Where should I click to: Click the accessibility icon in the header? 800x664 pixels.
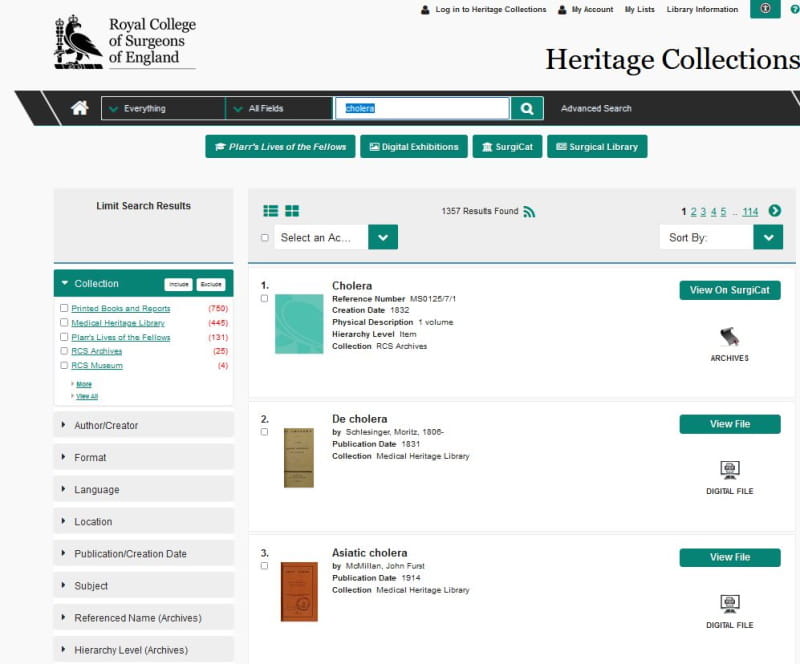click(765, 9)
